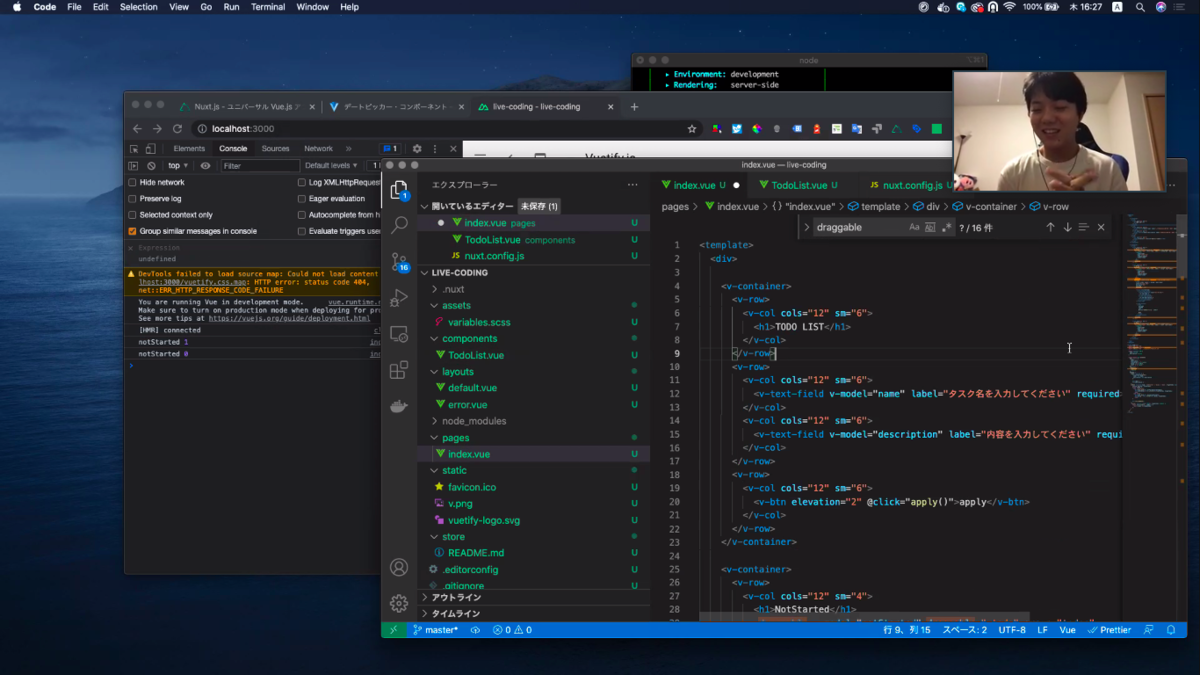The height and width of the screenshot is (675, 1200).
Task: Open the Manage gear in activity bar
Action: click(x=399, y=603)
